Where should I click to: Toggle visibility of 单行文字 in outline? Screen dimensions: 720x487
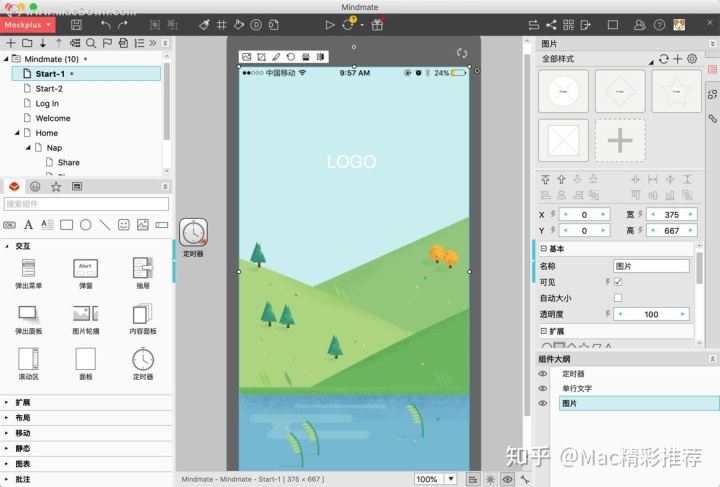(542, 388)
